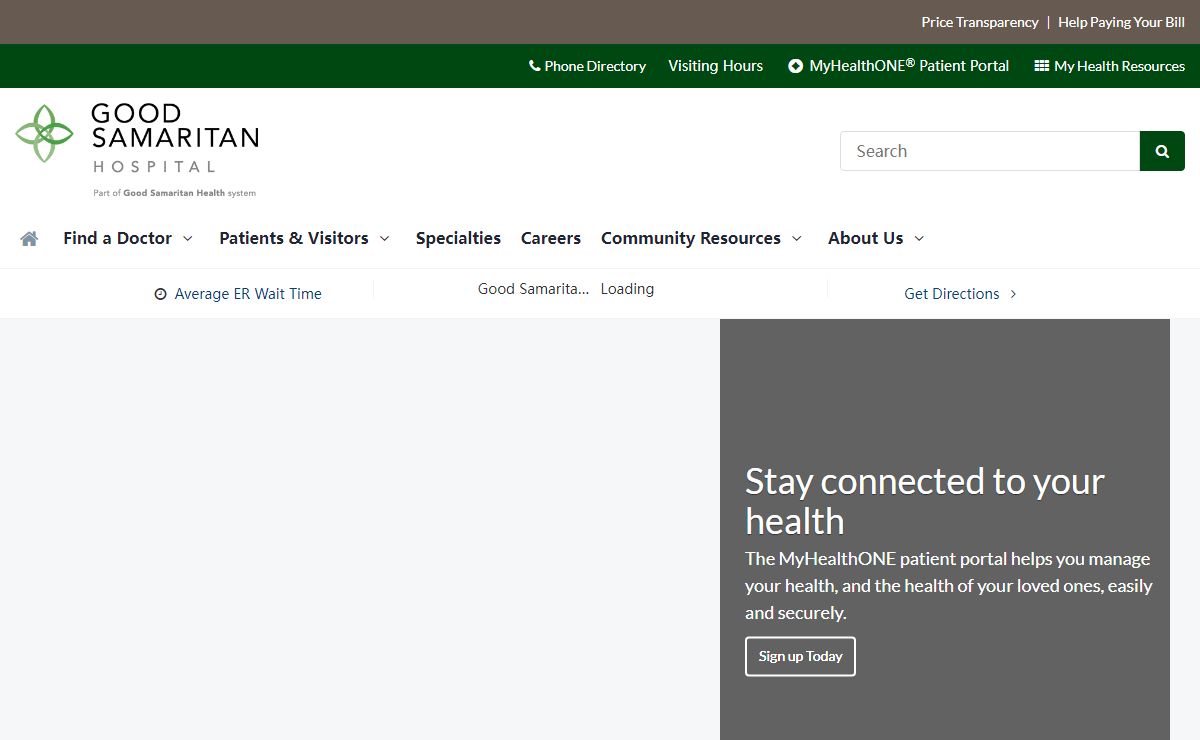1200x740 pixels.
Task: Click the MyHealthONE patient portal description paragraph
Action: point(949,586)
